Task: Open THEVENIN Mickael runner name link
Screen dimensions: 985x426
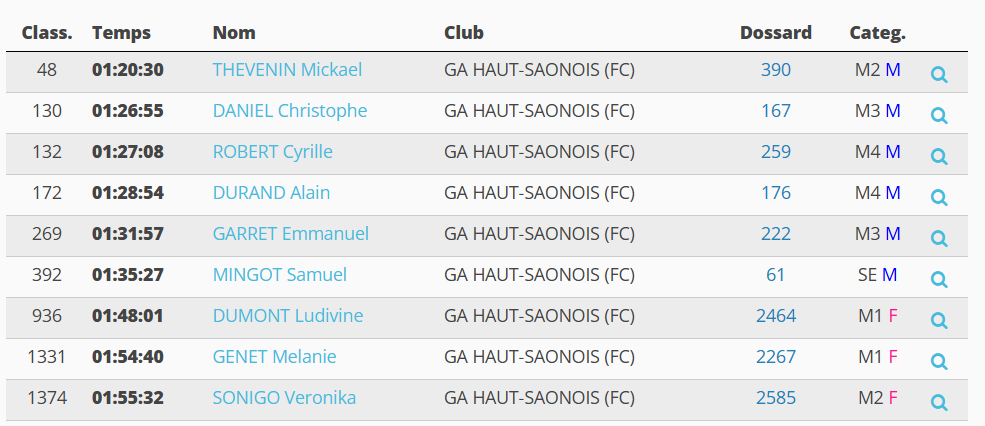Action: pos(287,70)
